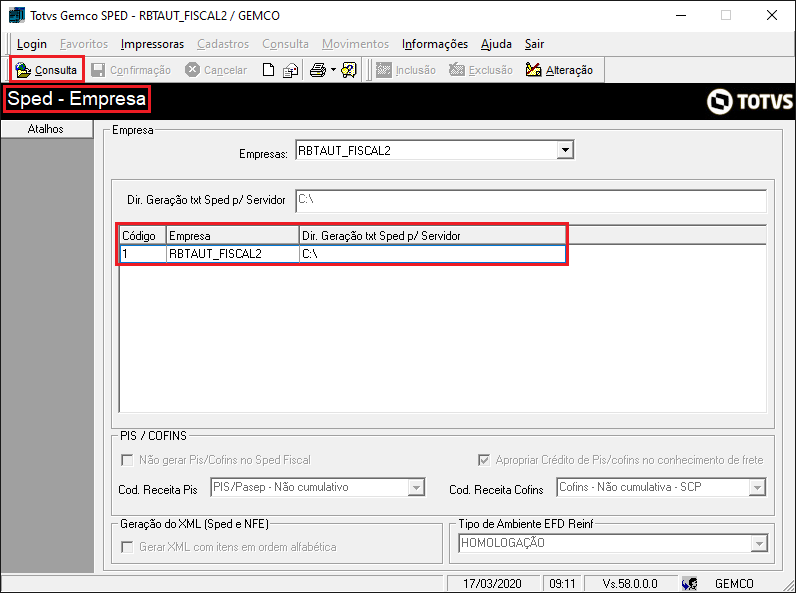796x593 pixels.
Task: Click the Inclusão toolbar button
Action: click(x=406, y=70)
